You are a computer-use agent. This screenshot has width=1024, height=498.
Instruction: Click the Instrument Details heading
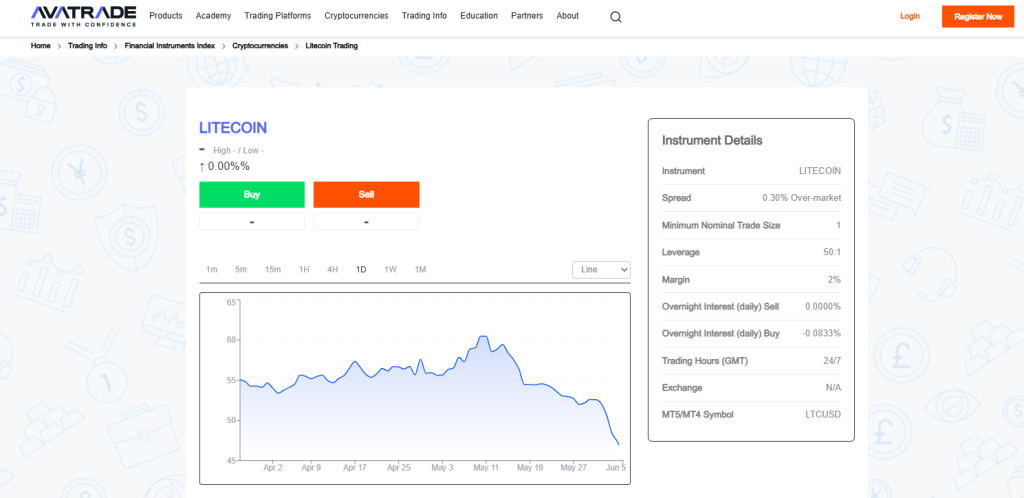click(712, 140)
